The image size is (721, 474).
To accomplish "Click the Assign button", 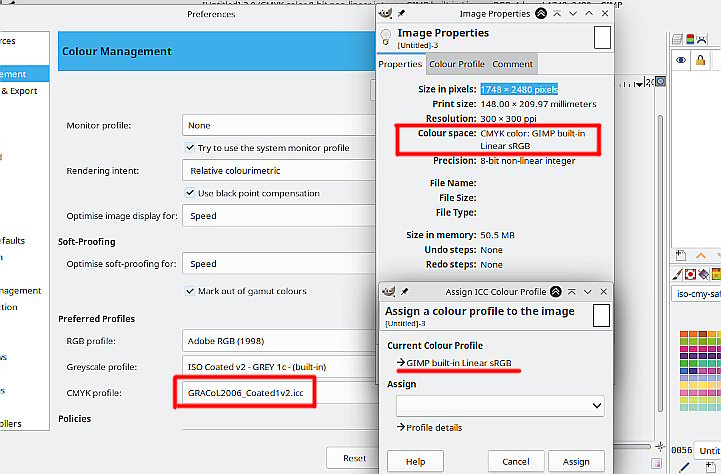I will click(576, 461).
